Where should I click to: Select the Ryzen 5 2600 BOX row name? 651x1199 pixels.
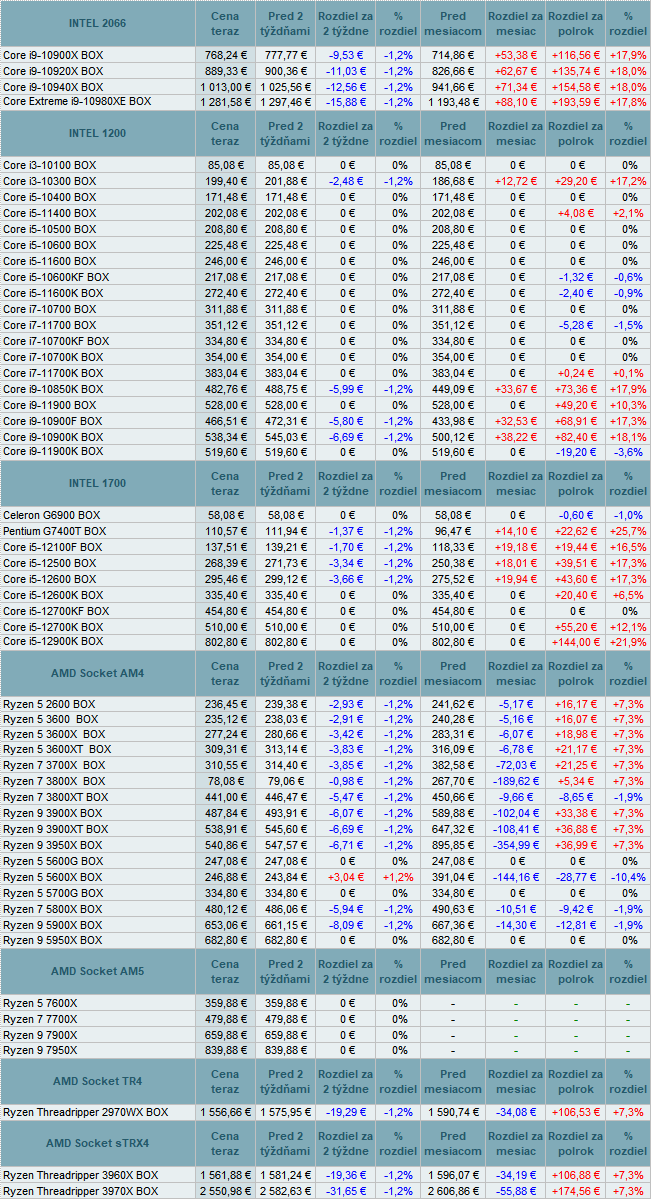tap(50, 703)
